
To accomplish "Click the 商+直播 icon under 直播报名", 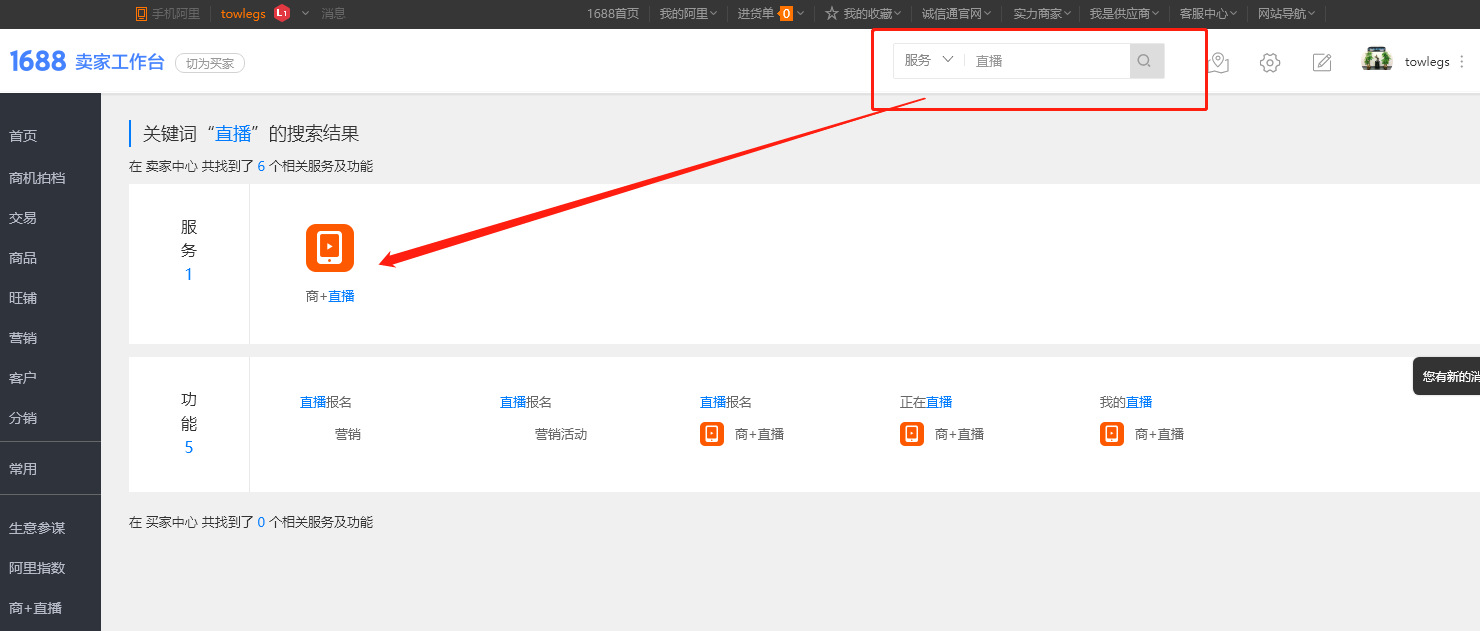I will coord(712,434).
